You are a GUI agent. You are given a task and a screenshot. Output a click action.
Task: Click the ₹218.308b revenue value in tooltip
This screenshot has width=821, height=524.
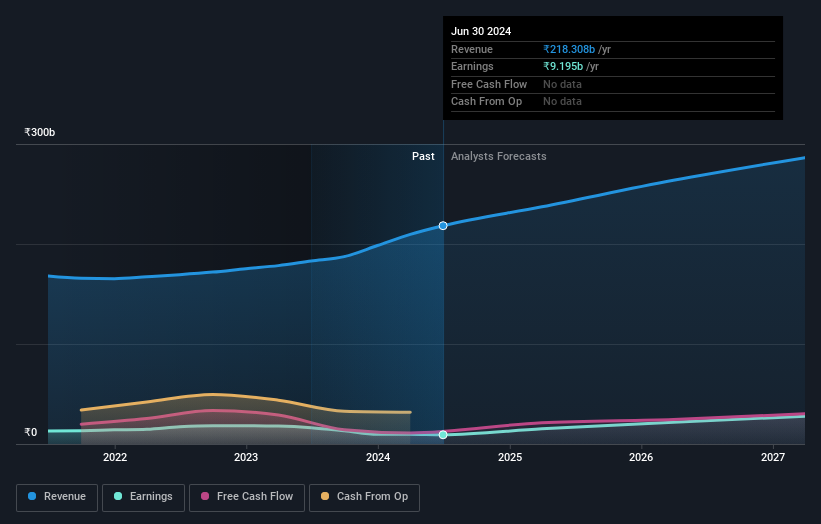pyautogui.click(x=569, y=49)
